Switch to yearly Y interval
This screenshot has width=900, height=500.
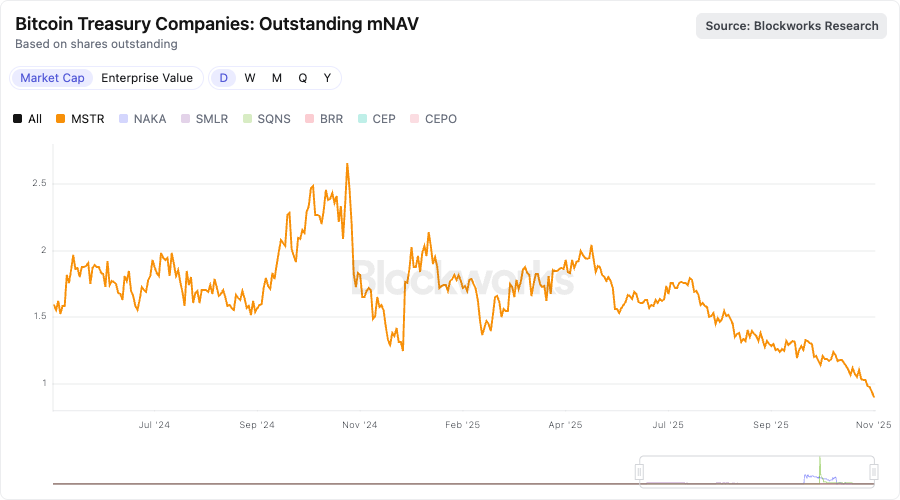tap(327, 78)
